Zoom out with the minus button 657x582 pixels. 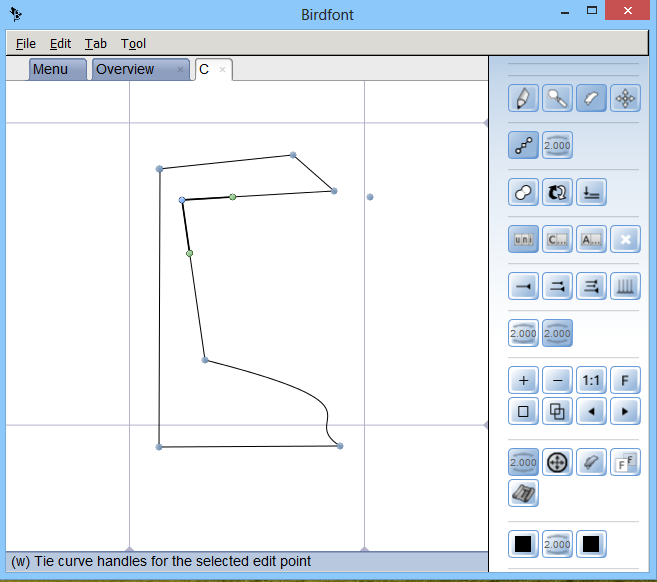click(x=557, y=380)
